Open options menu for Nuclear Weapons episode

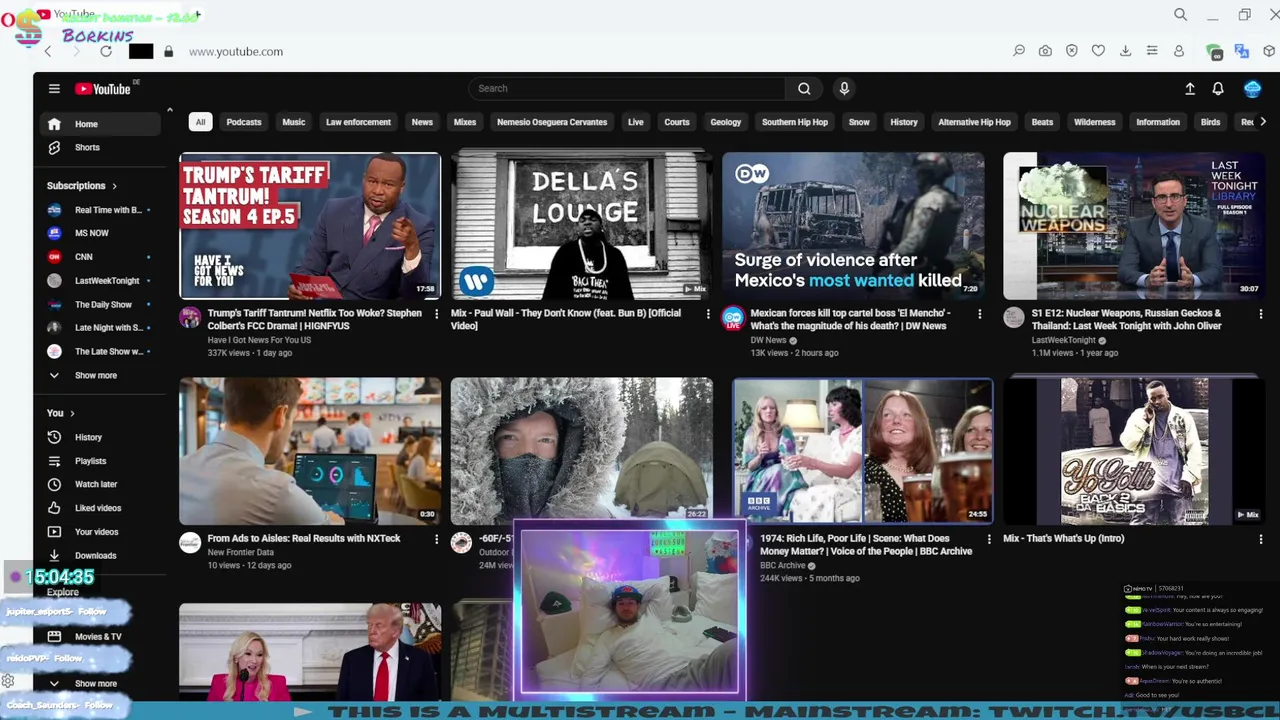(1260, 314)
